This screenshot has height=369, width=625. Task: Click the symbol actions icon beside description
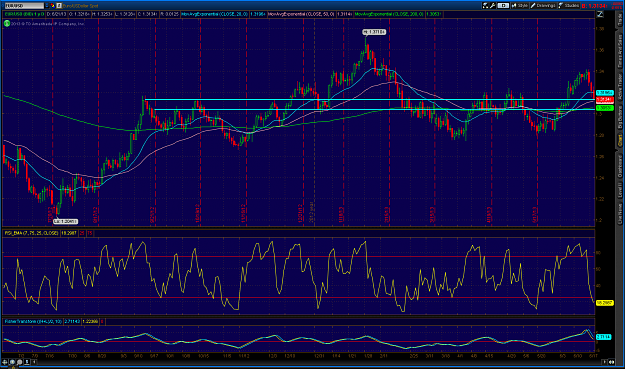[59, 6]
